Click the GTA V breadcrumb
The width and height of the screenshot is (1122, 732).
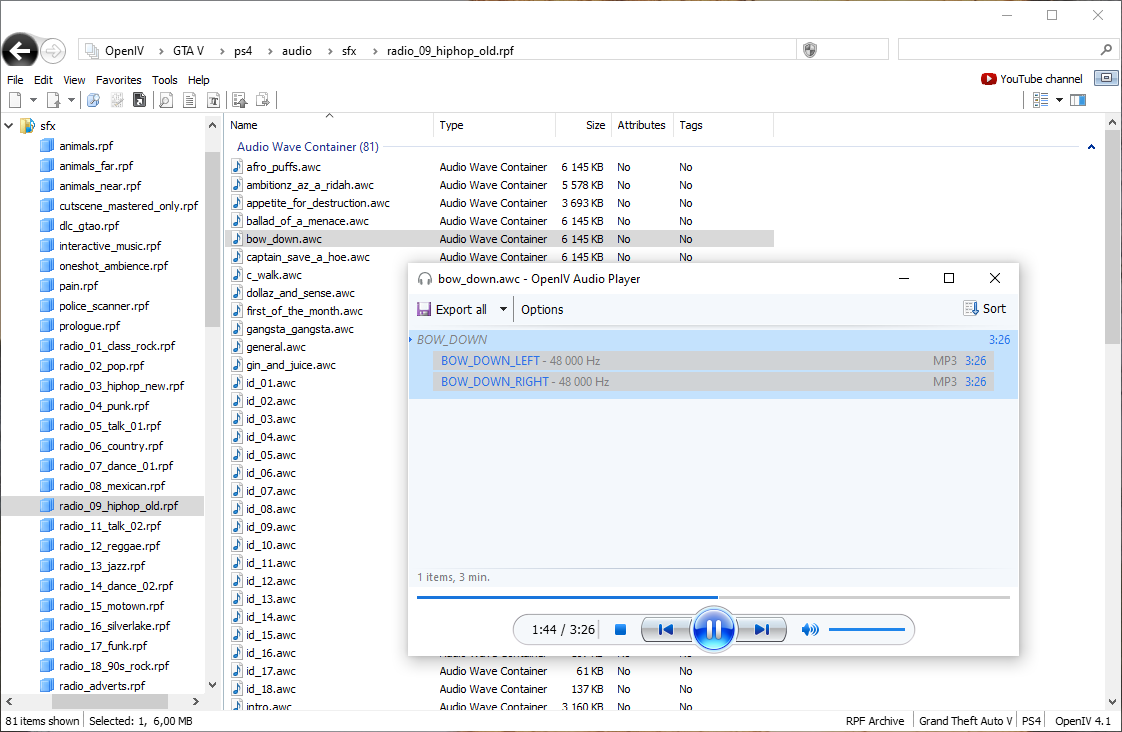[x=188, y=51]
